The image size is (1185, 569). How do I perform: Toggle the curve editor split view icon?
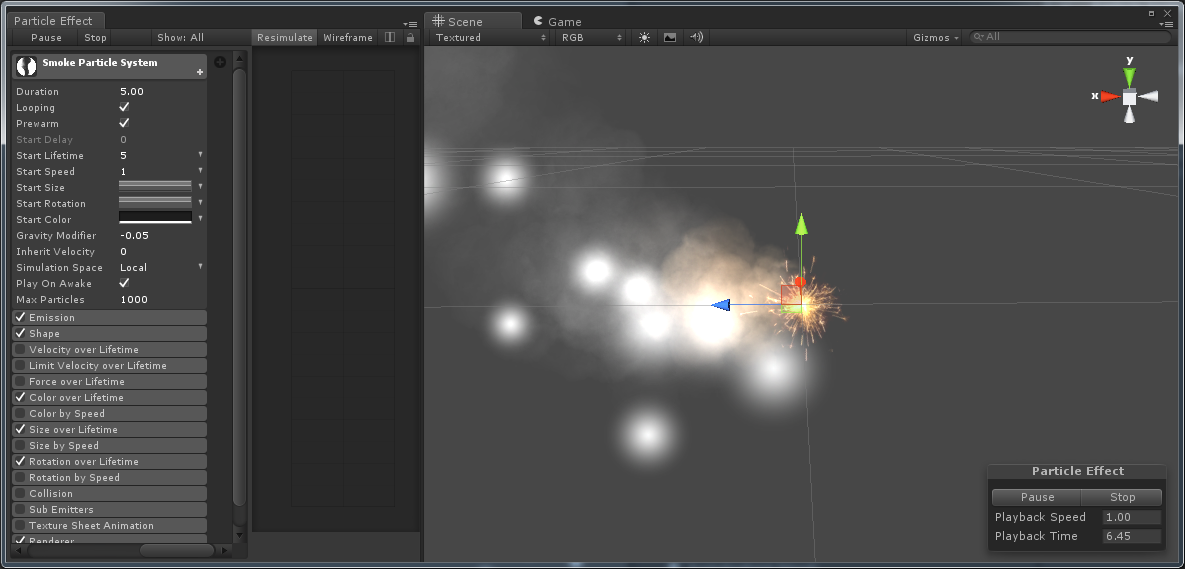pos(389,37)
